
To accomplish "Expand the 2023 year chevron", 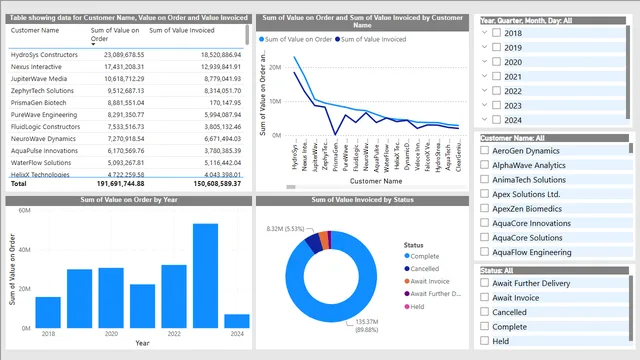I will pos(484,105).
